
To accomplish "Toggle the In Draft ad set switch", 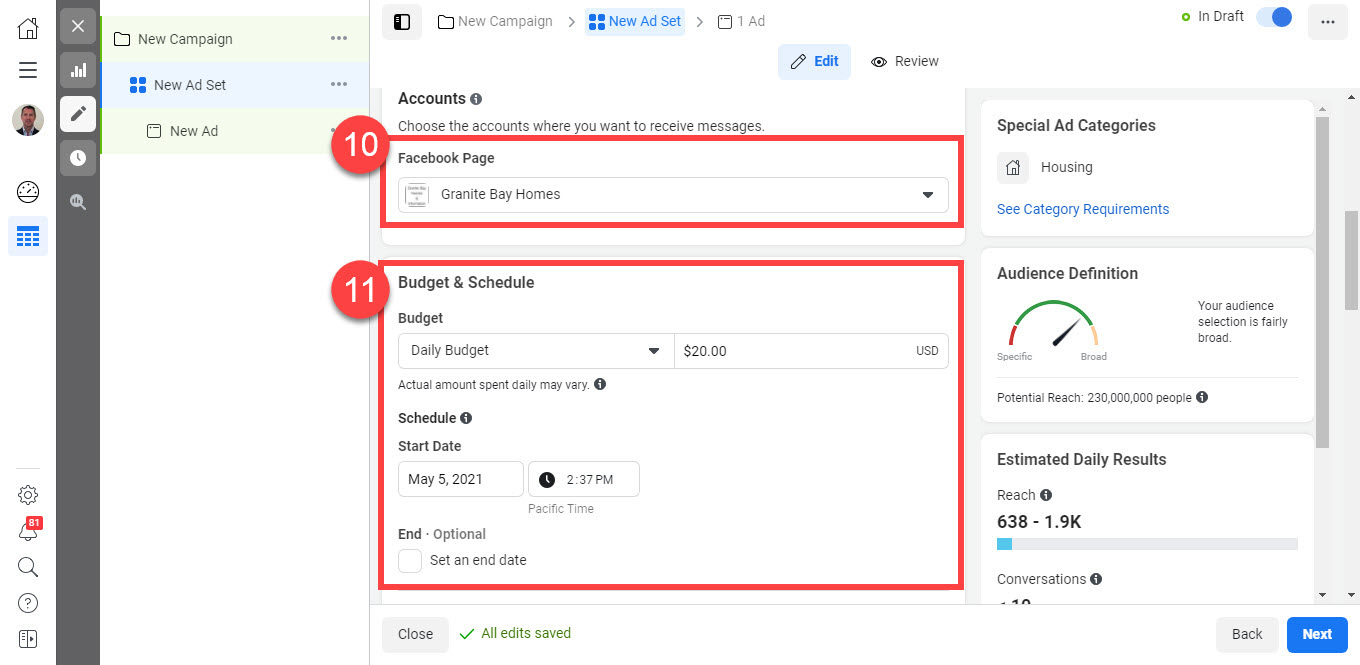I will click(x=1274, y=17).
